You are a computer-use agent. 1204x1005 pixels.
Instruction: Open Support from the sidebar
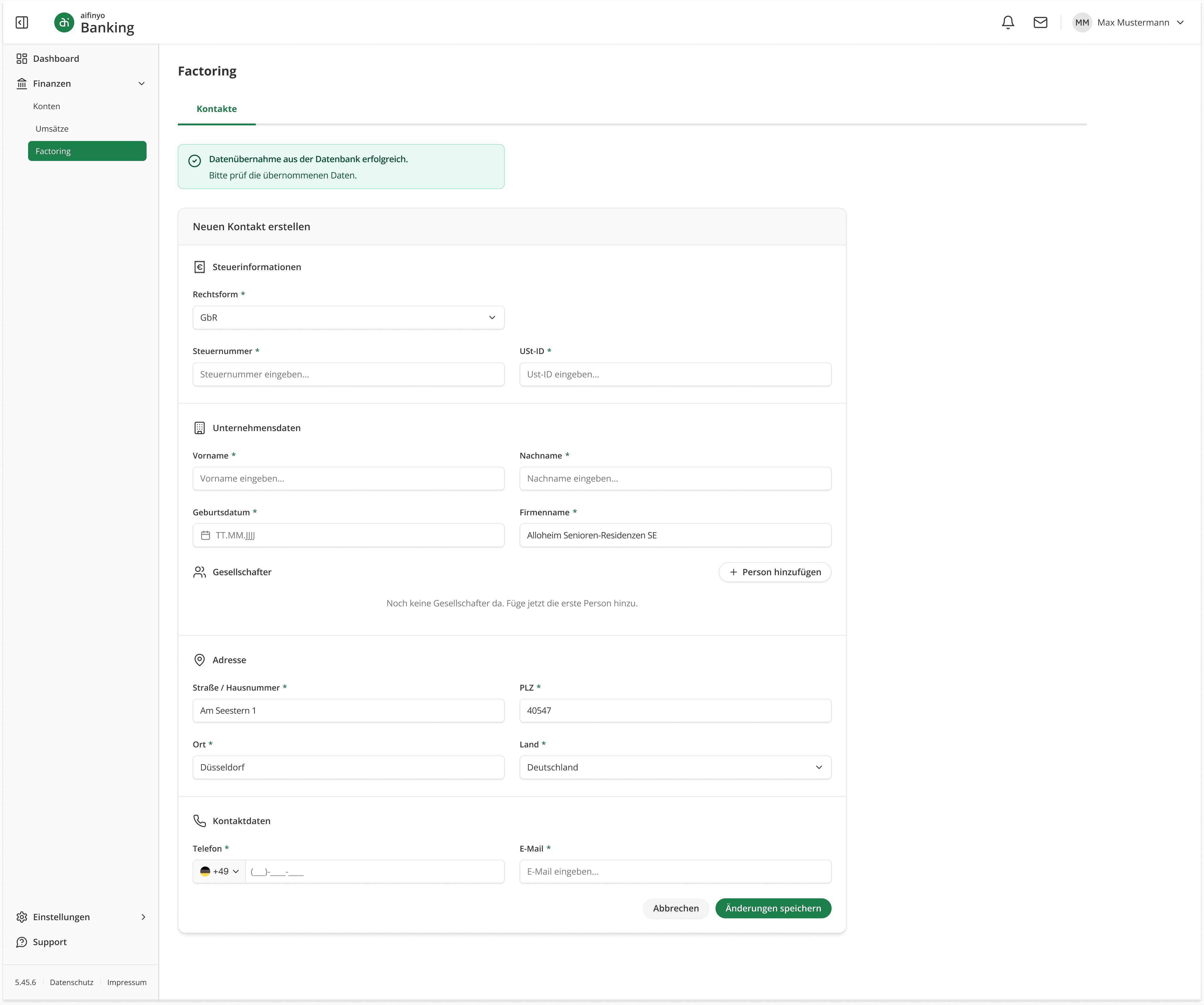pyautogui.click(x=49, y=942)
